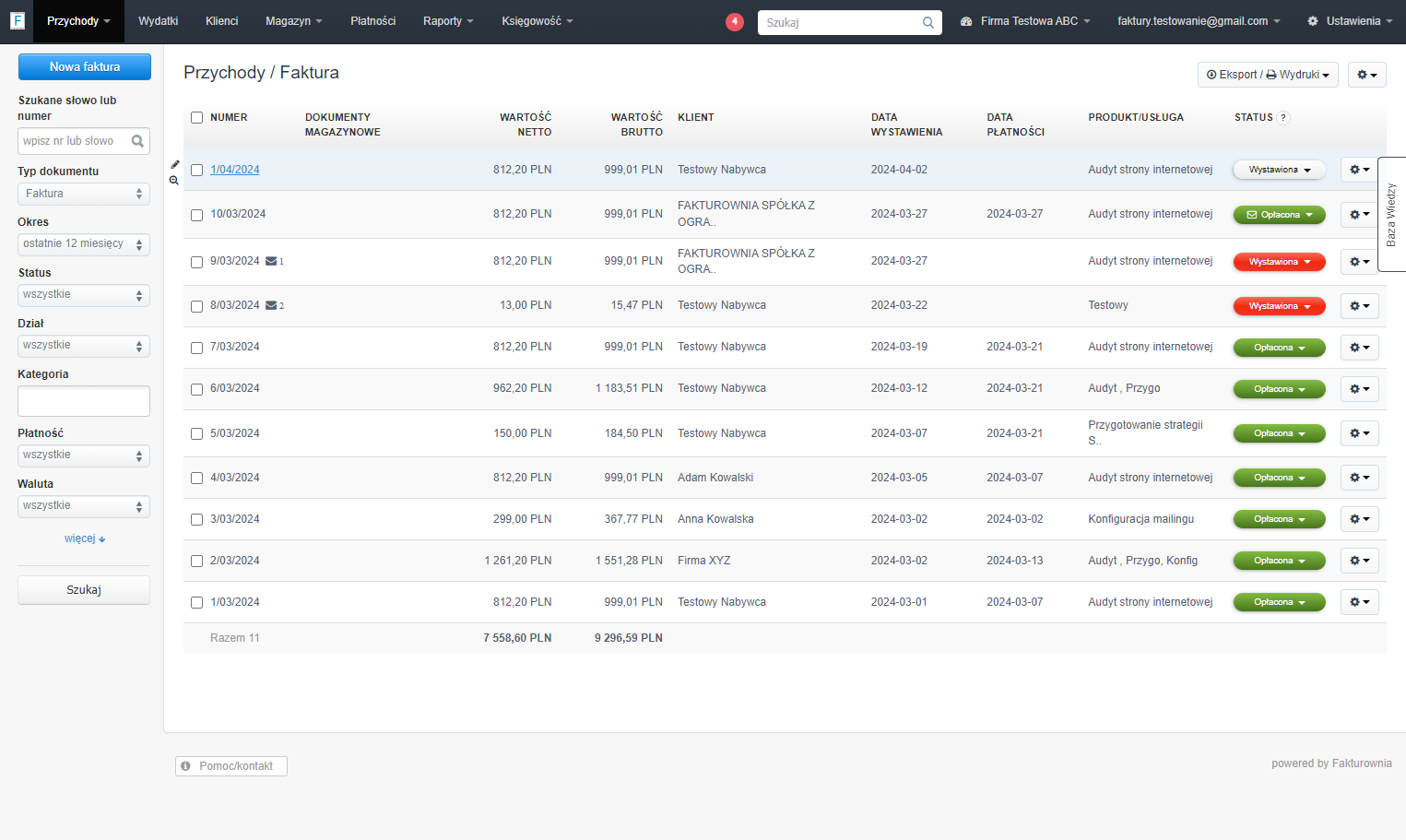Viewport: 1406px width, 840px height.
Task: Click the envelope icon on invoice 9/03/2024
Action: coord(271,261)
